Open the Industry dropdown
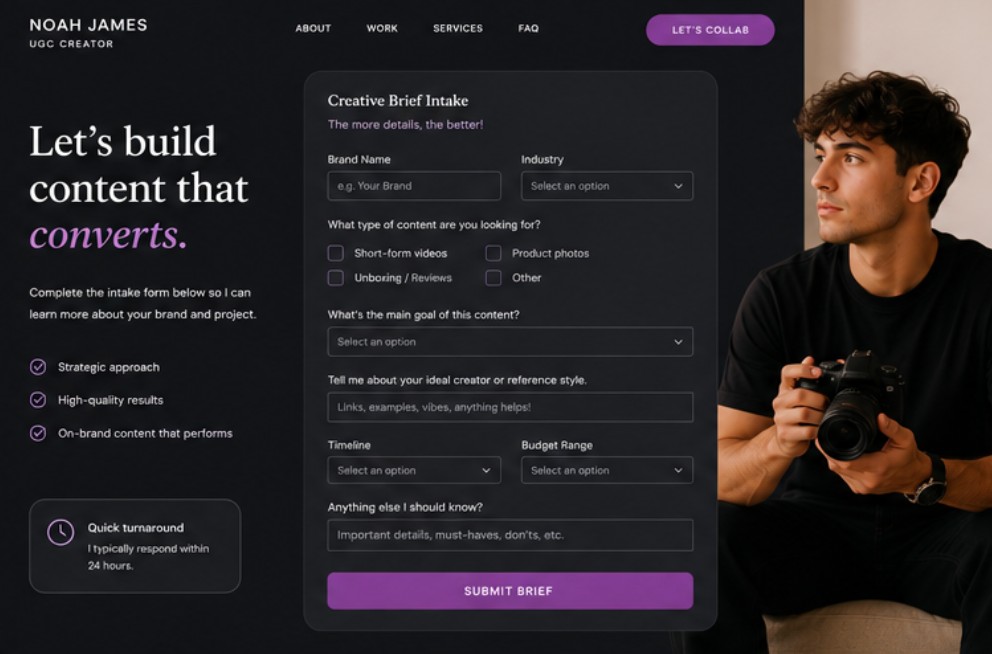992x654 pixels. click(x=607, y=186)
